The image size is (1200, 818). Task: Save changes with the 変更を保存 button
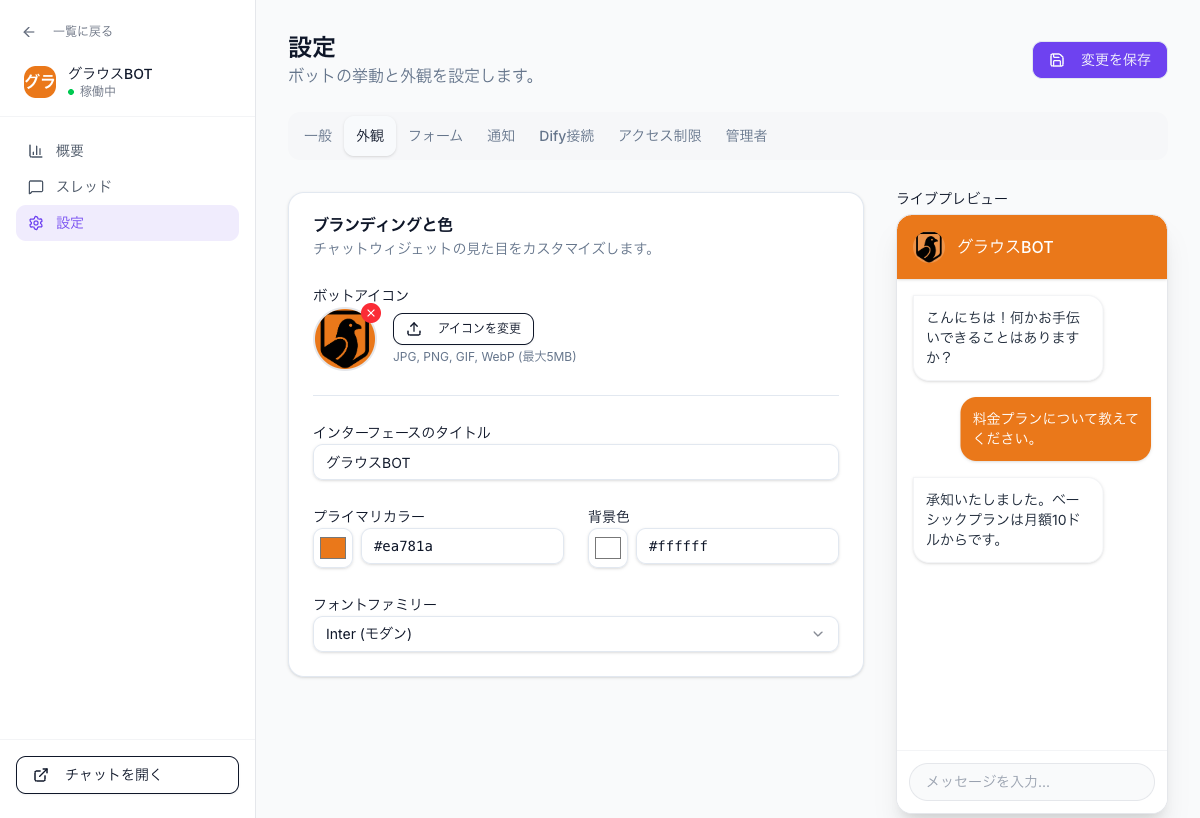pyautogui.click(x=1100, y=60)
